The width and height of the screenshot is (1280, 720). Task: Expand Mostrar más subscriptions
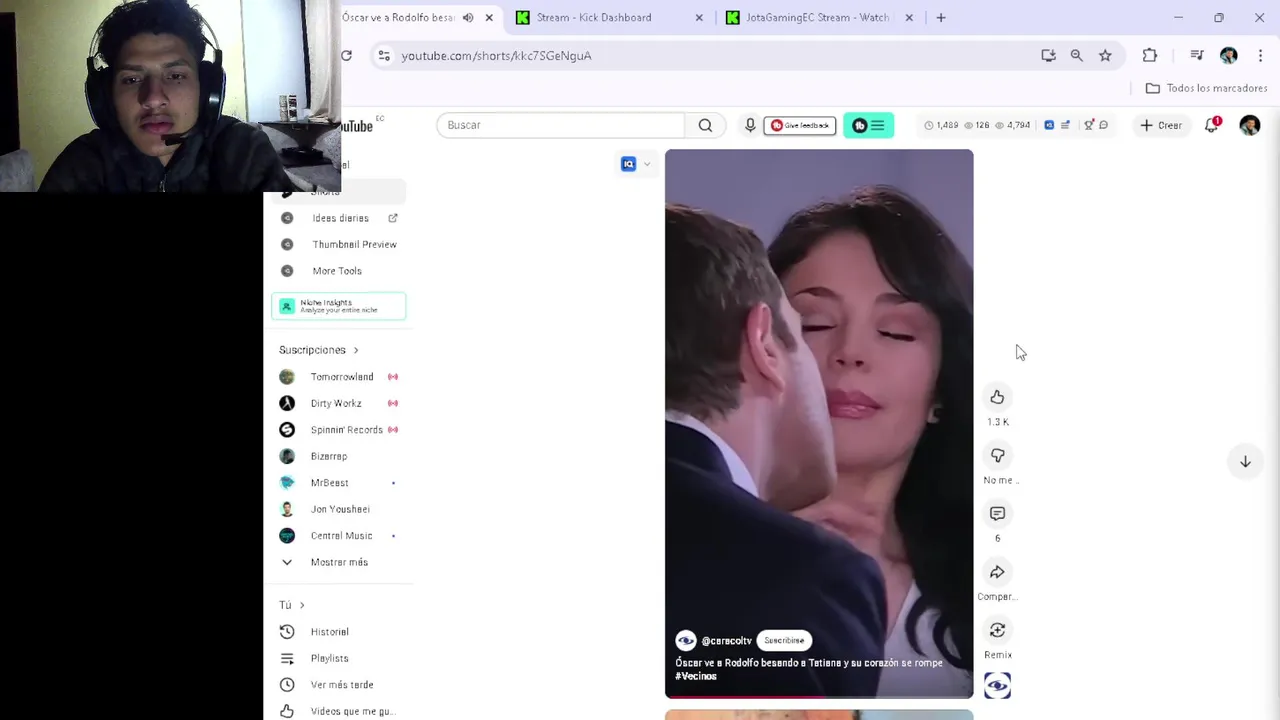point(338,562)
